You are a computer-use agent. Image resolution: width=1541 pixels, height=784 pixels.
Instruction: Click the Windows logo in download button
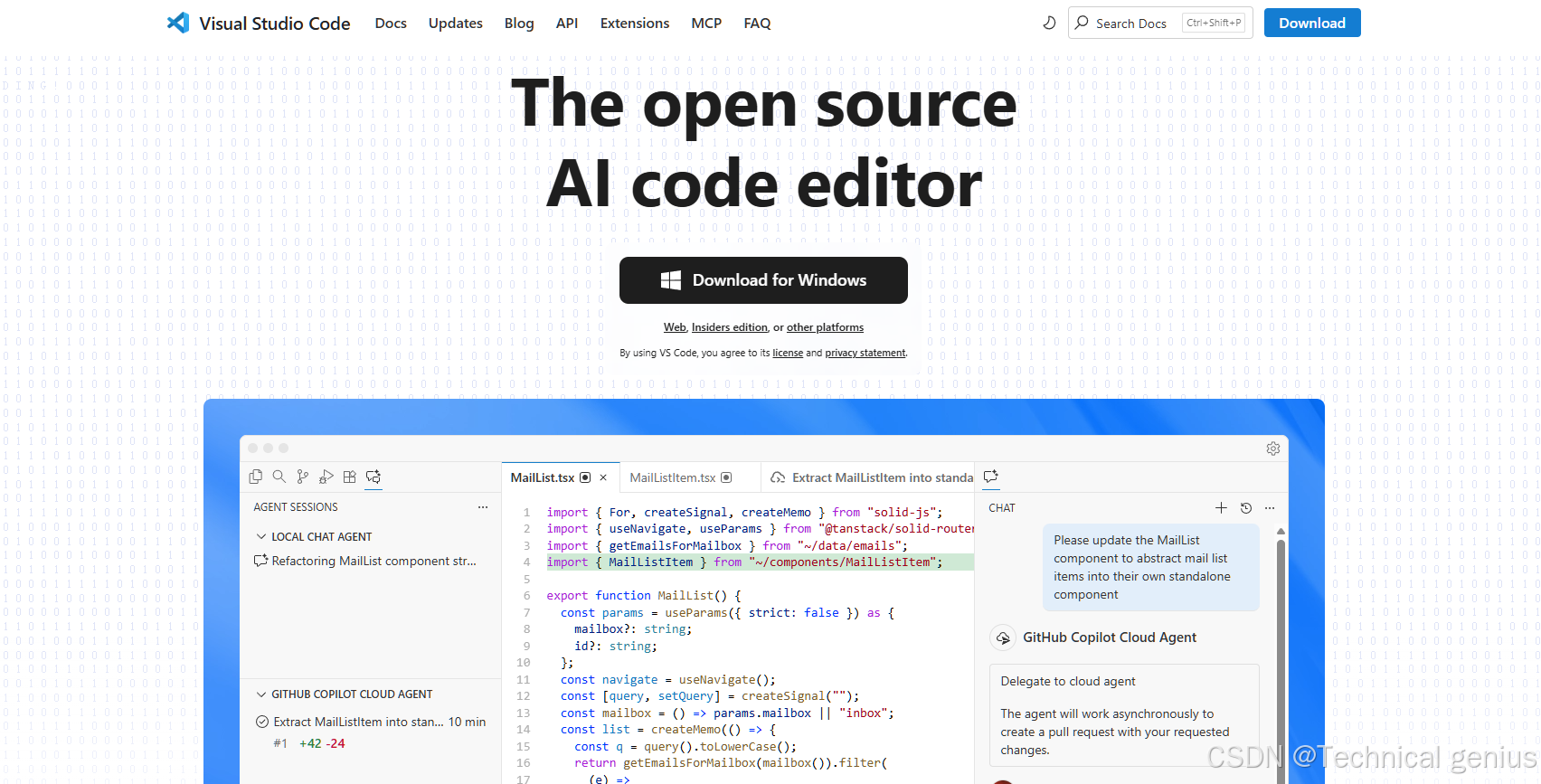[671, 280]
